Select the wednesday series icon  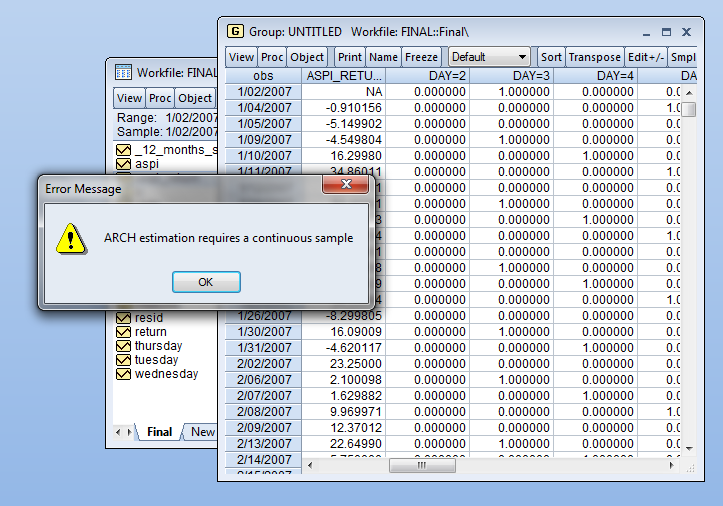[124, 374]
